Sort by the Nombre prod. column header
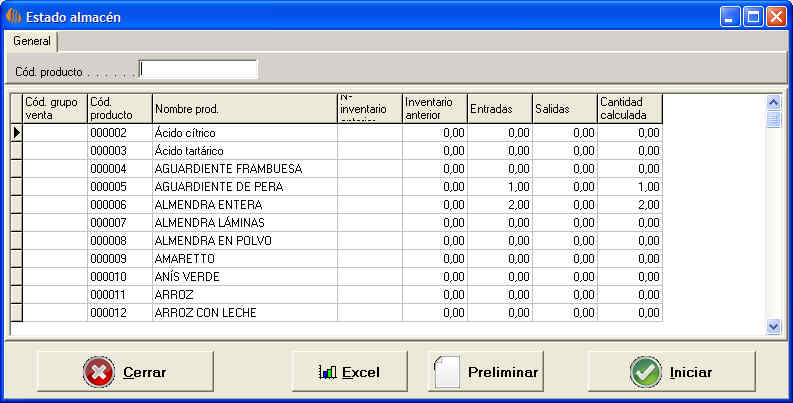This screenshot has height=403, width=793. (x=244, y=108)
